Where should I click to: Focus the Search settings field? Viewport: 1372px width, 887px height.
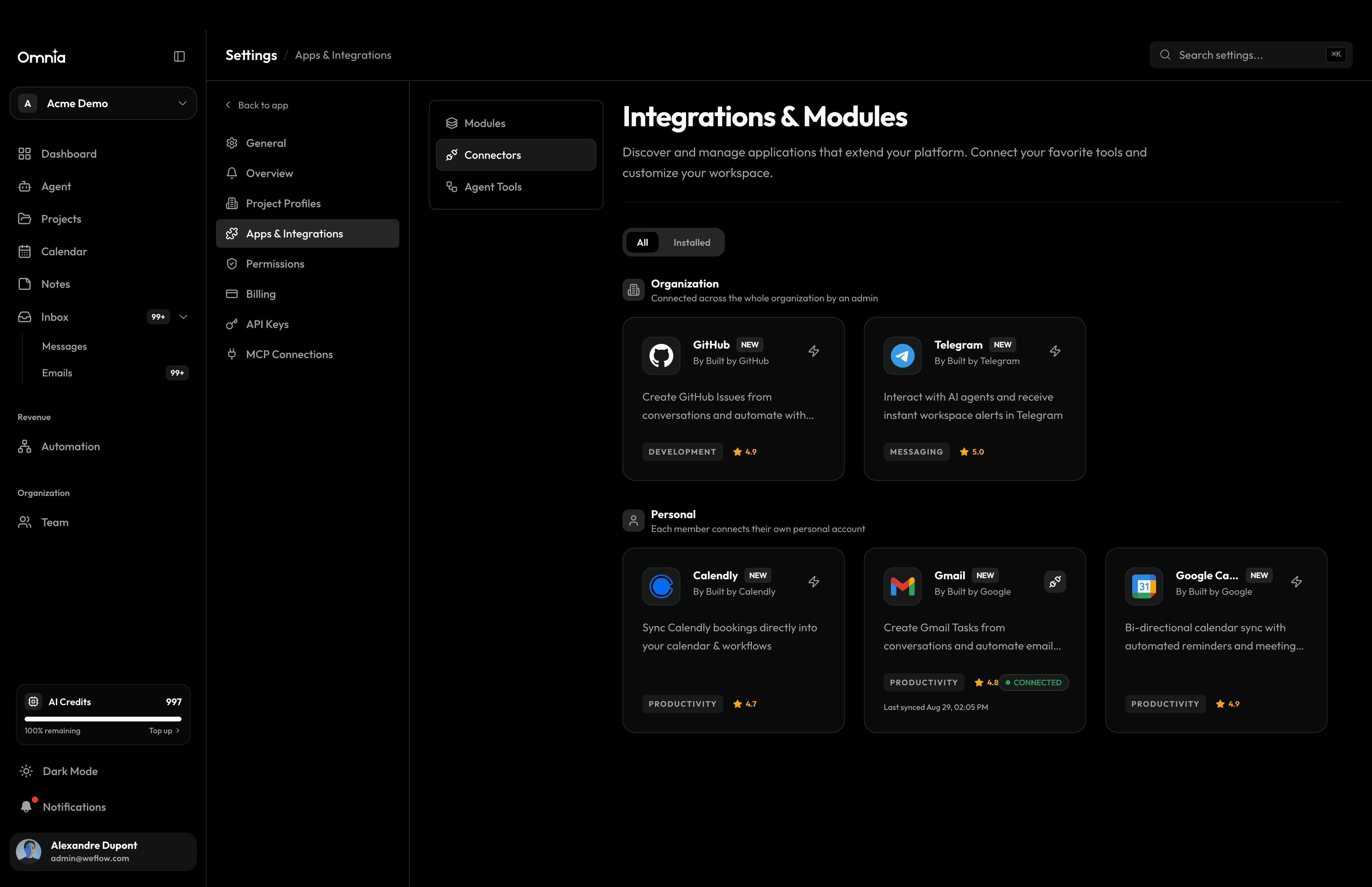(x=1251, y=55)
